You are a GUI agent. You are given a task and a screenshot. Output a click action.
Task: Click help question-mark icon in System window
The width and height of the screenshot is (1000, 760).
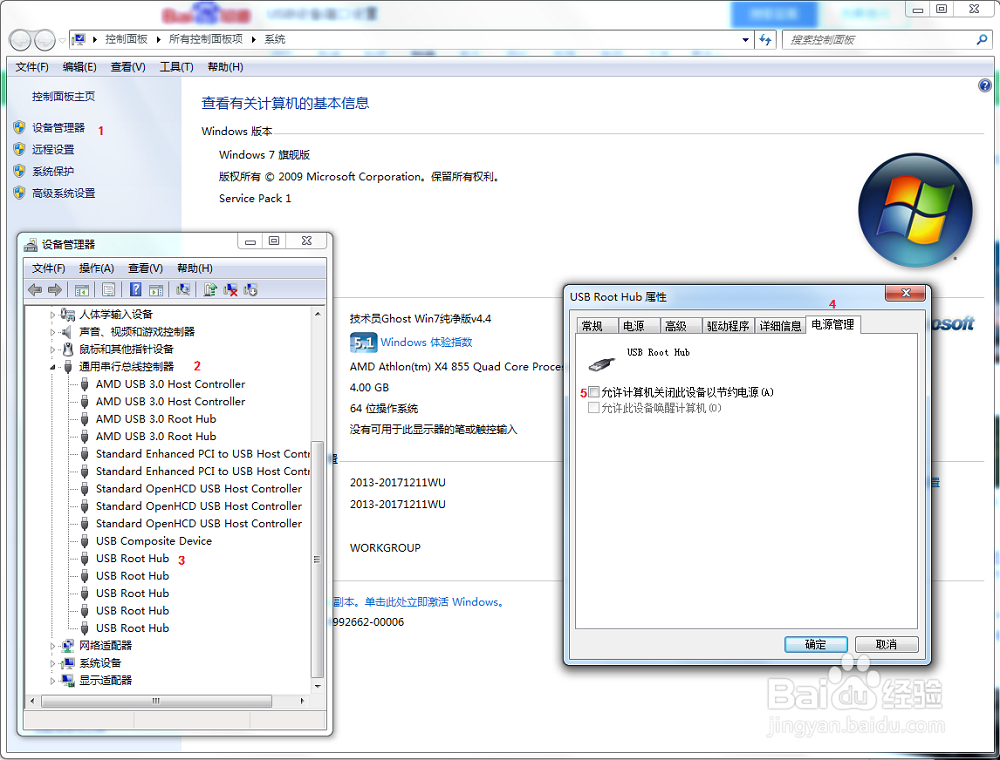click(985, 85)
